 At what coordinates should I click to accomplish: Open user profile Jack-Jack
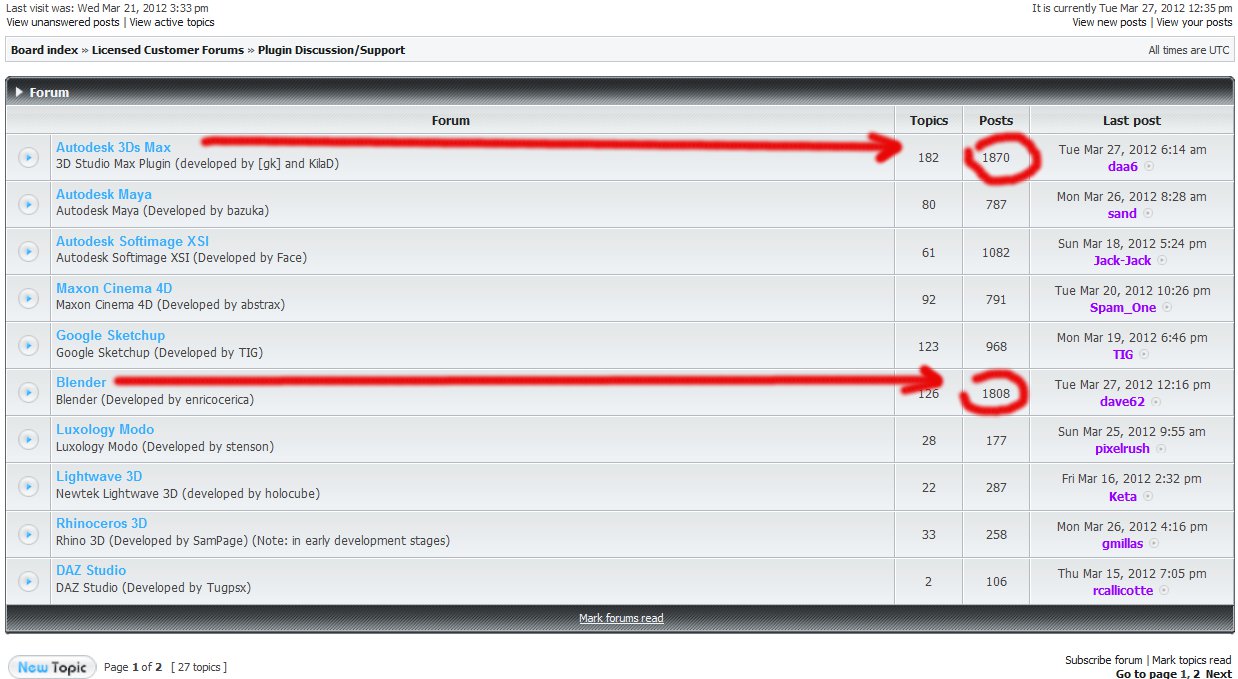point(1122,261)
